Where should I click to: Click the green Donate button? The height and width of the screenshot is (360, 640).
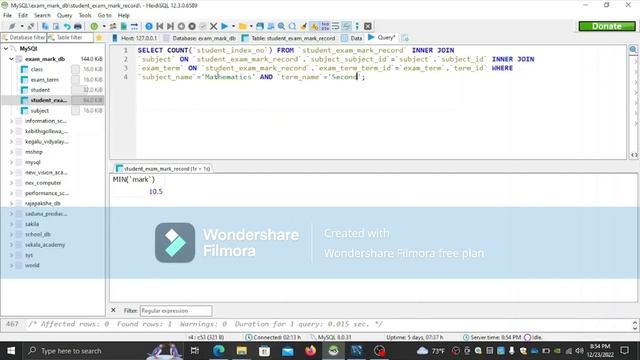pos(607,26)
